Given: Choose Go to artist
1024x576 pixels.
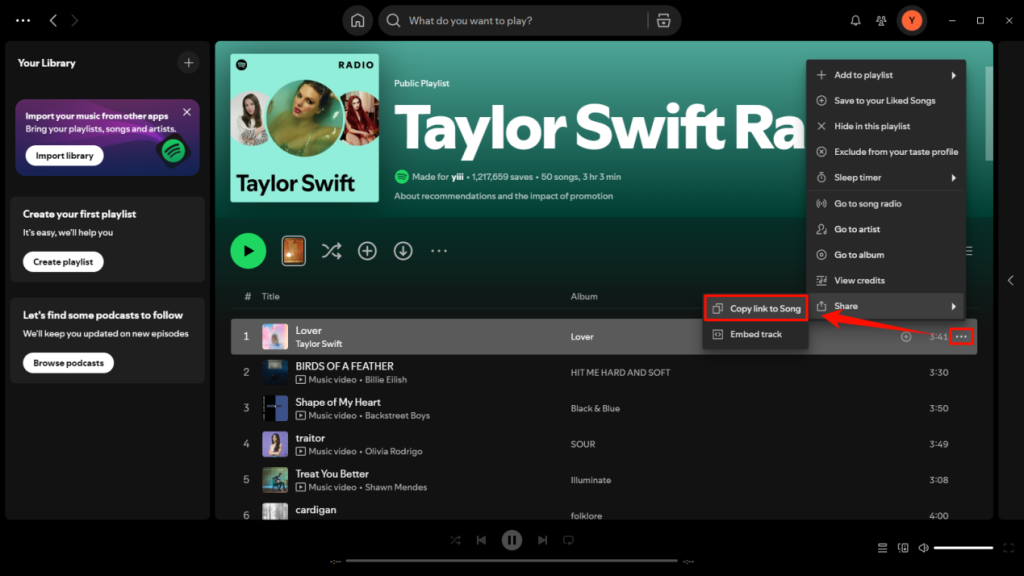Looking at the screenshot, I should click(886, 229).
